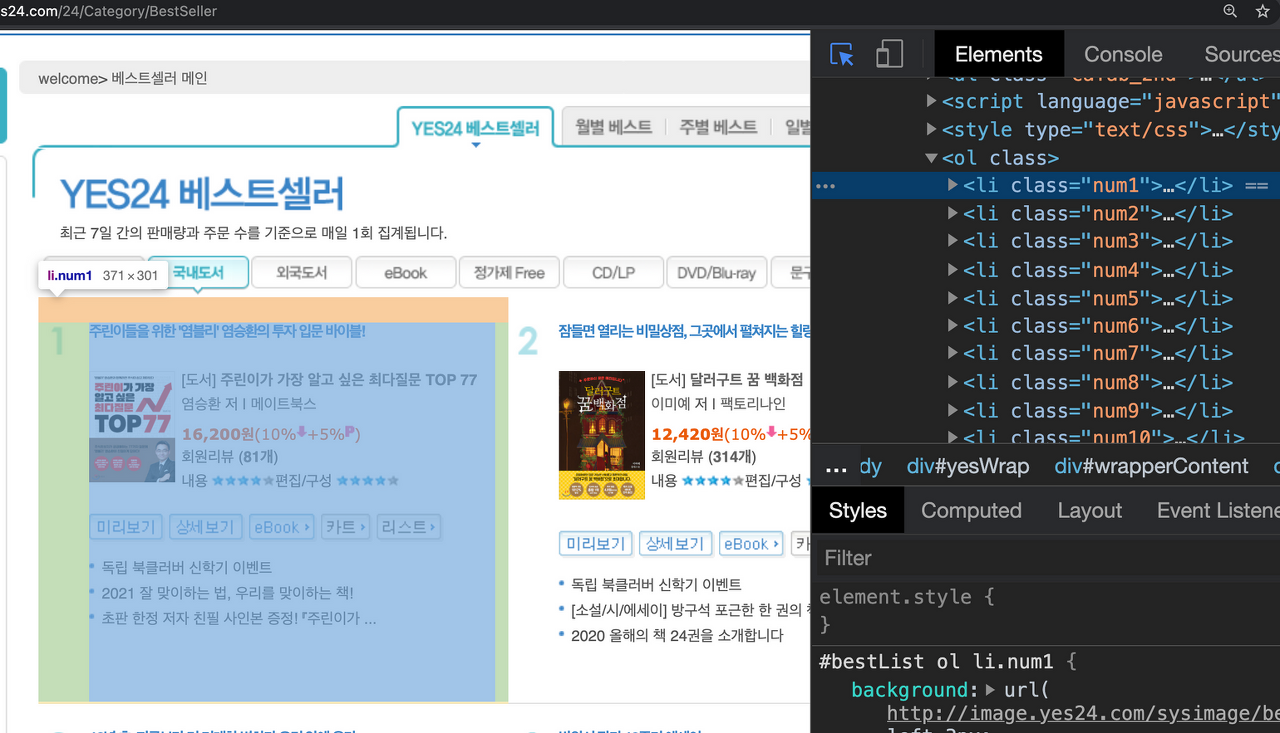Click the 염승환 author link
1280x733 pixels.
point(202,403)
